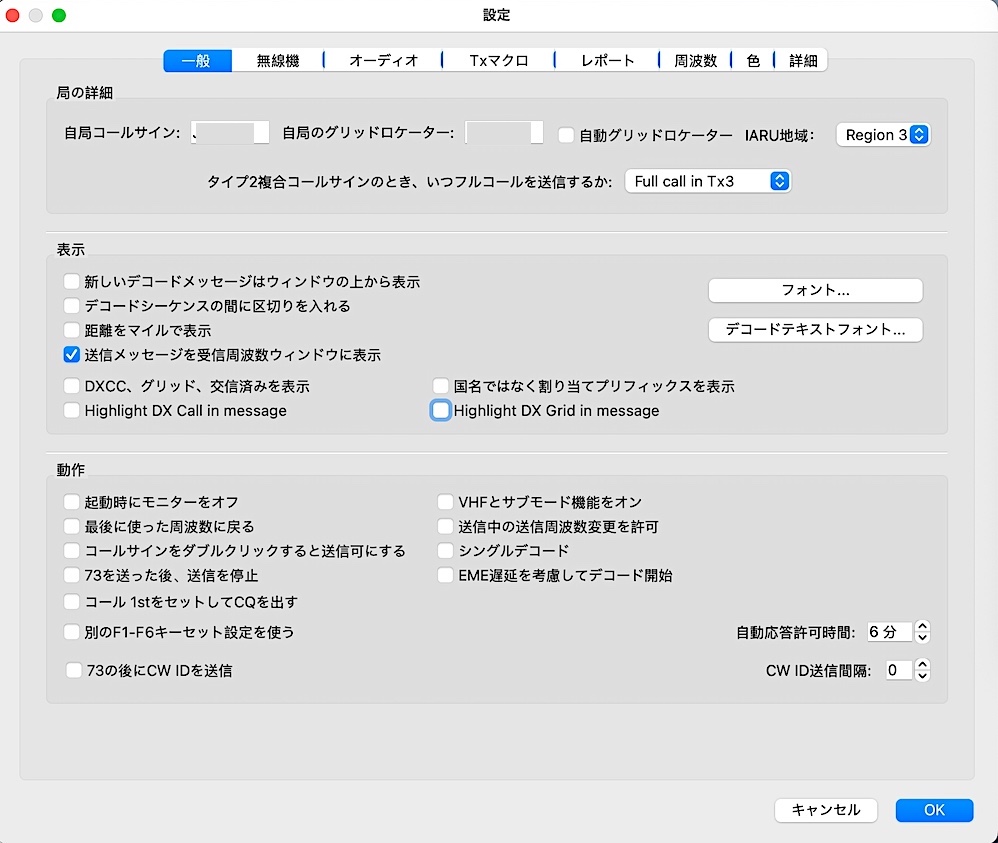
Task: Enable 距離をマイルで表示 option
Action: click(71, 330)
